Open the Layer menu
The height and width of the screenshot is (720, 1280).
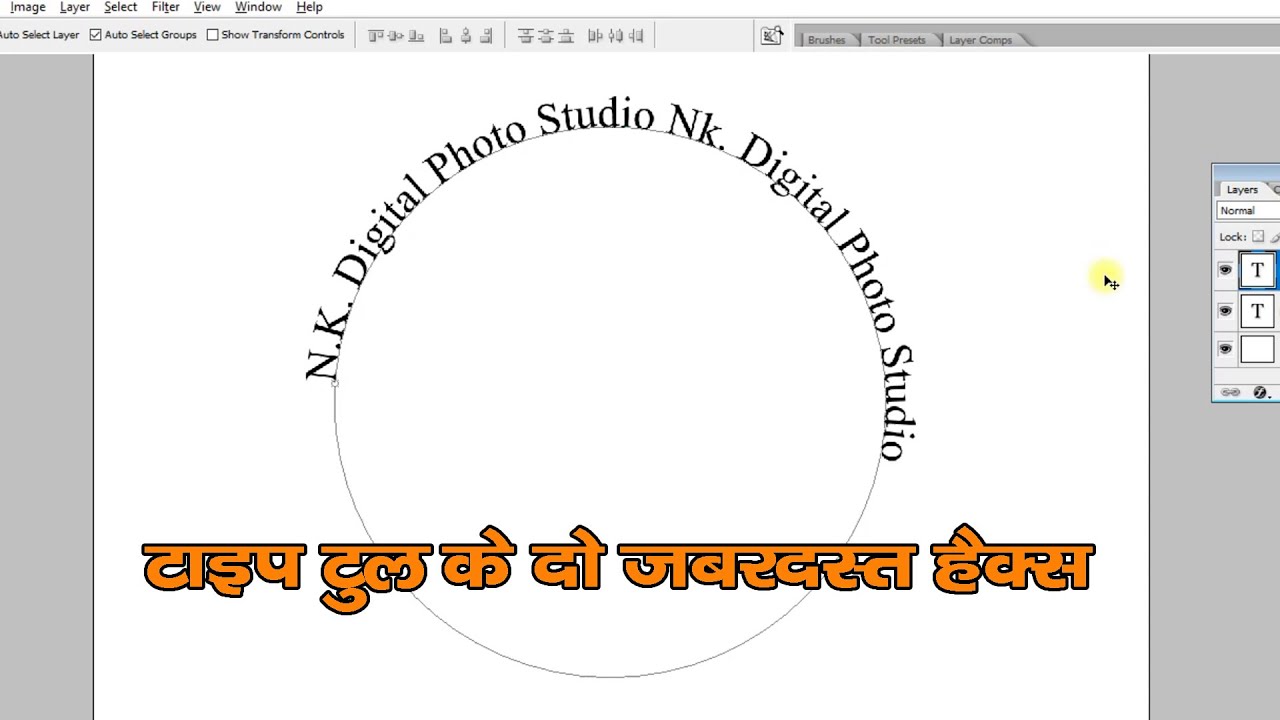click(x=75, y=7)
